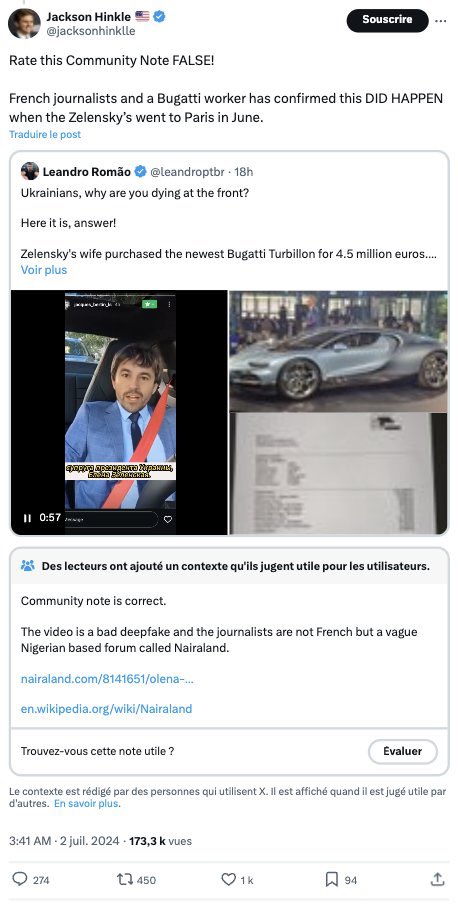The image size is (458, 904).
Task: Expand quoted post with Voir plus
Action: coord(44,270)
